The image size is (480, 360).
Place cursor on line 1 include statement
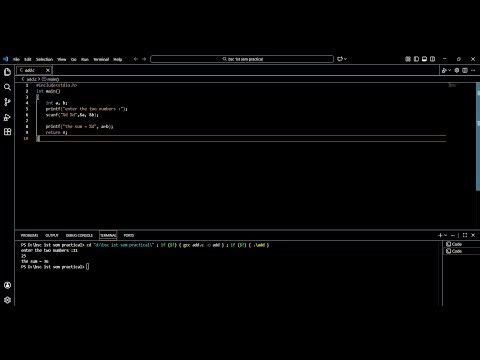[56, 85]
